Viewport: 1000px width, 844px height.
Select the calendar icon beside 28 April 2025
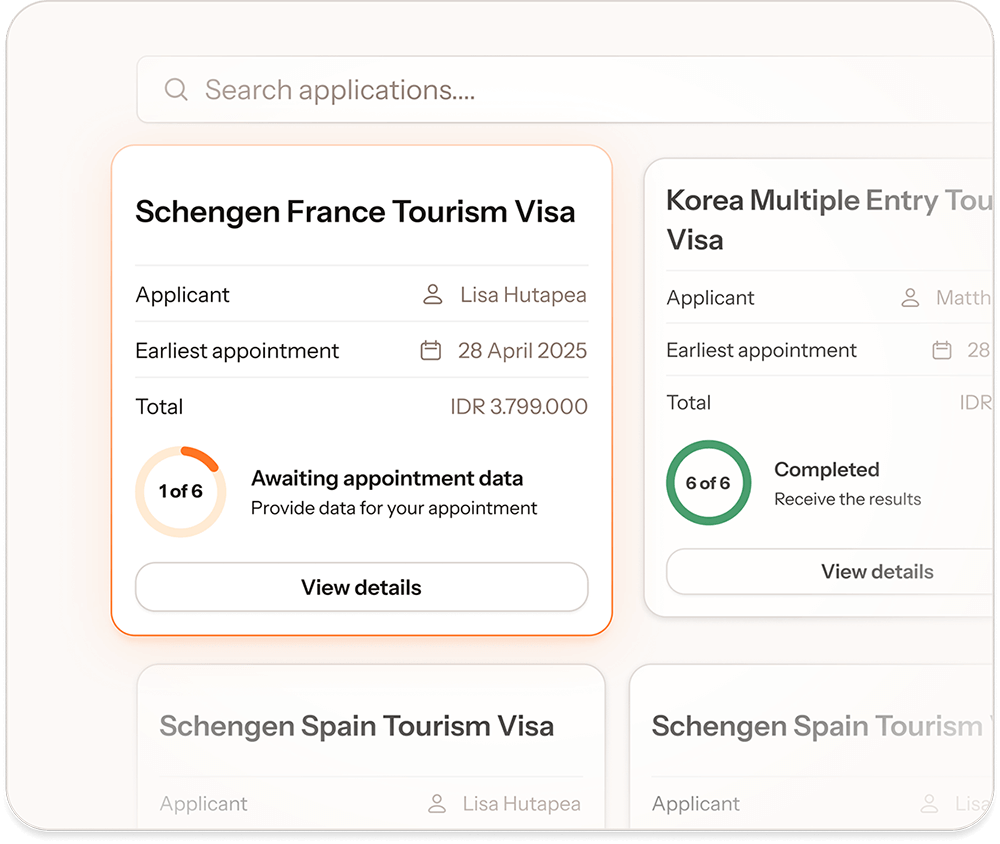(x=430, y=350)
